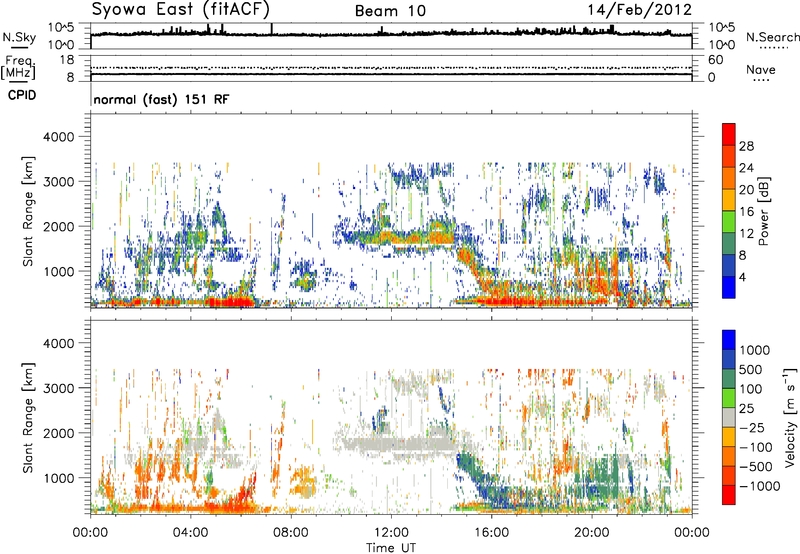800x554 pixels.
Task: Click the '20' label on Power colorbar
Action: pyautogui.click(x=746, y=190)
